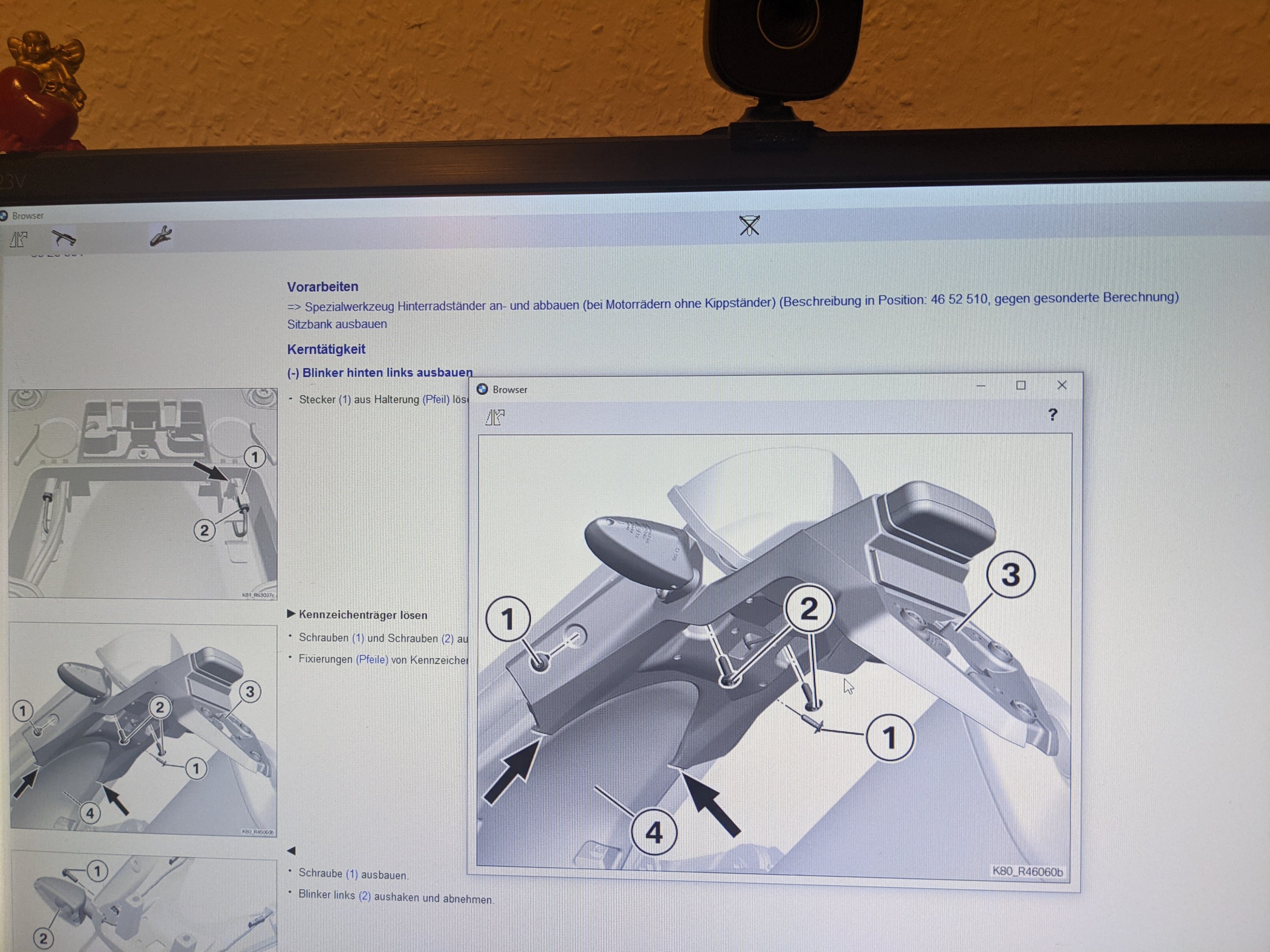This screenshot has width=1270, height=952.
Task: Open the Sitzbank ausbauen link
Action: click(337, 324)
